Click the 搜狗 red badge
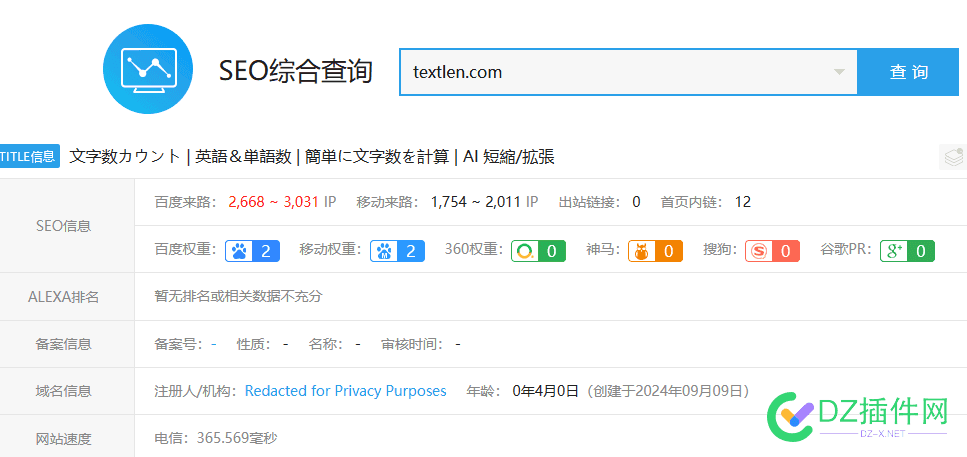The width and height of the screenshot is (967, 457). click(772, 251)
